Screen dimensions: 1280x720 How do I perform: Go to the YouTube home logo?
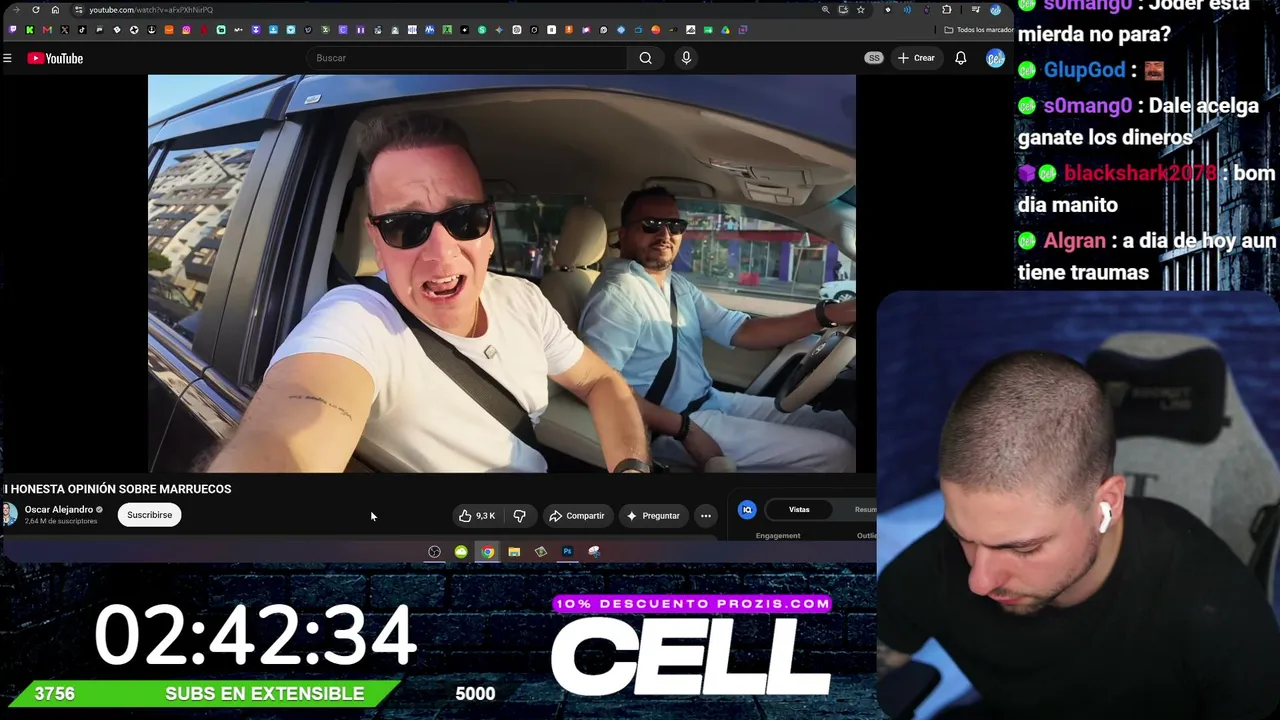(x=55, y=58)
